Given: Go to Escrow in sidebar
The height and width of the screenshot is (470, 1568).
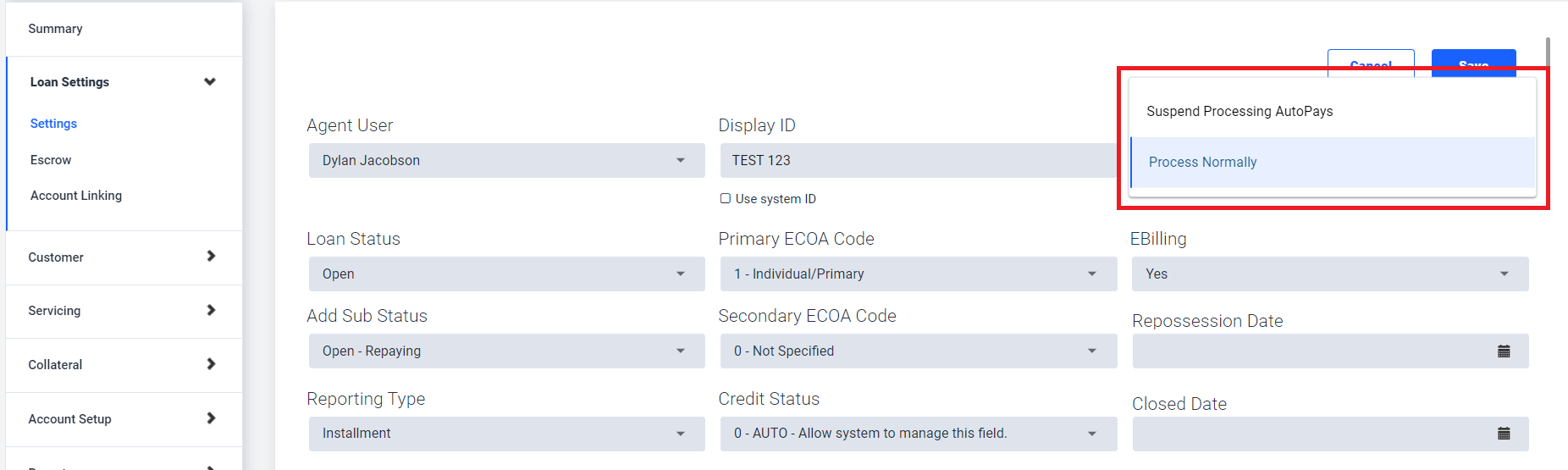Looking at the screenshot, I should [51, 160].
